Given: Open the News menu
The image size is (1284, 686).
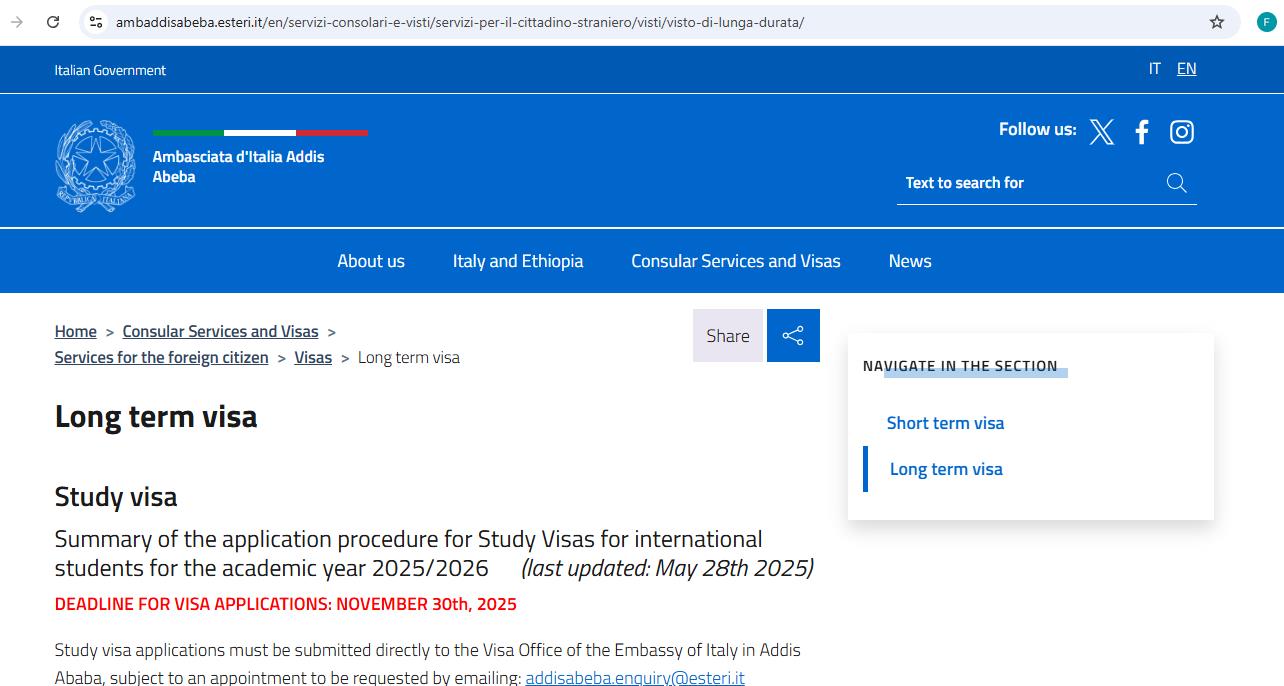Looking at the screenshot, I should 909,261.
